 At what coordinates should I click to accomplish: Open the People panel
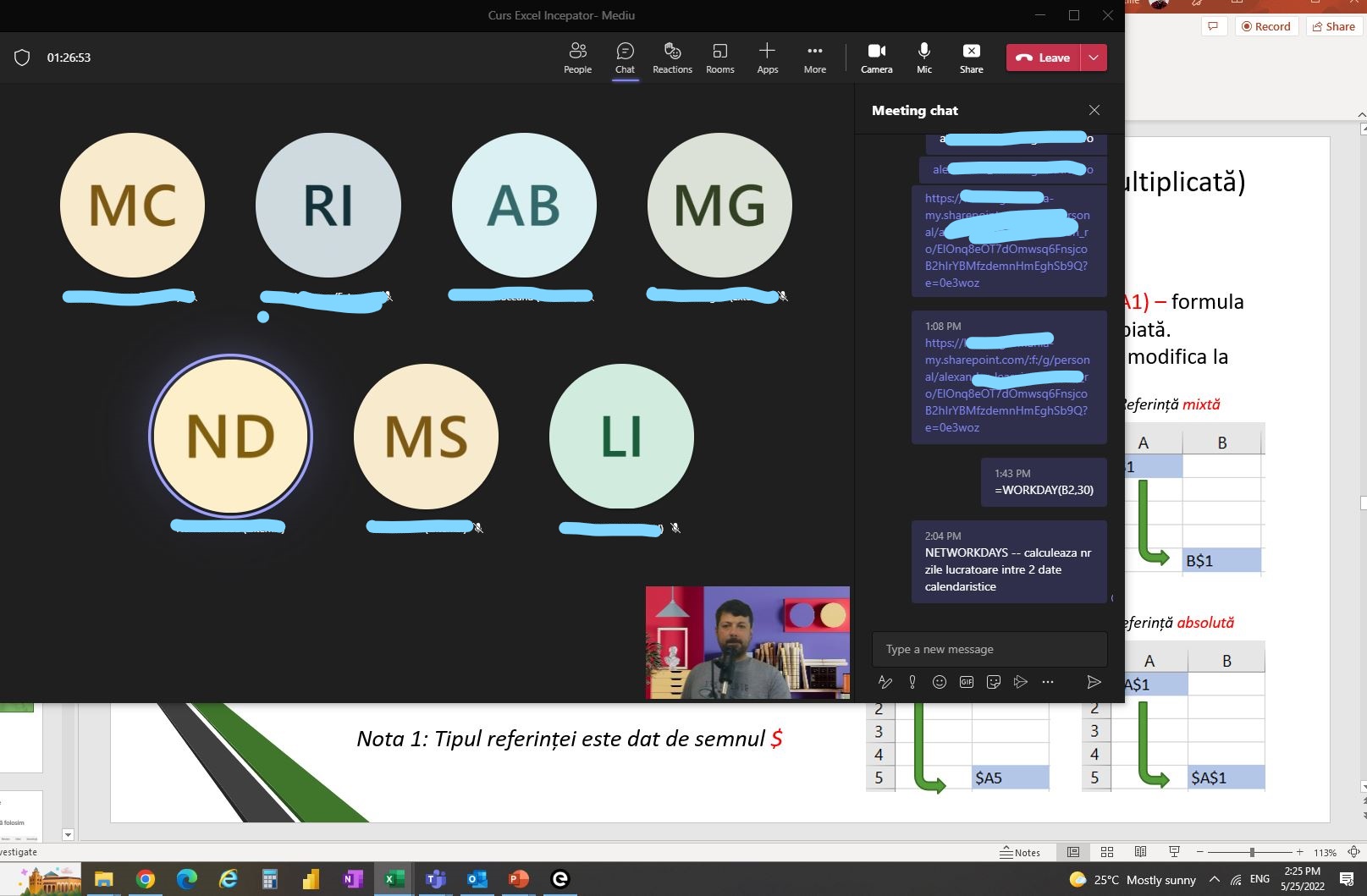(x=577, y=58)
